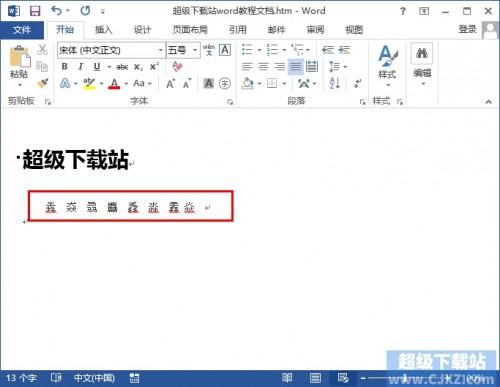
Task: Click the macro recording icon in status bar
Action: [x=134, y=378]
